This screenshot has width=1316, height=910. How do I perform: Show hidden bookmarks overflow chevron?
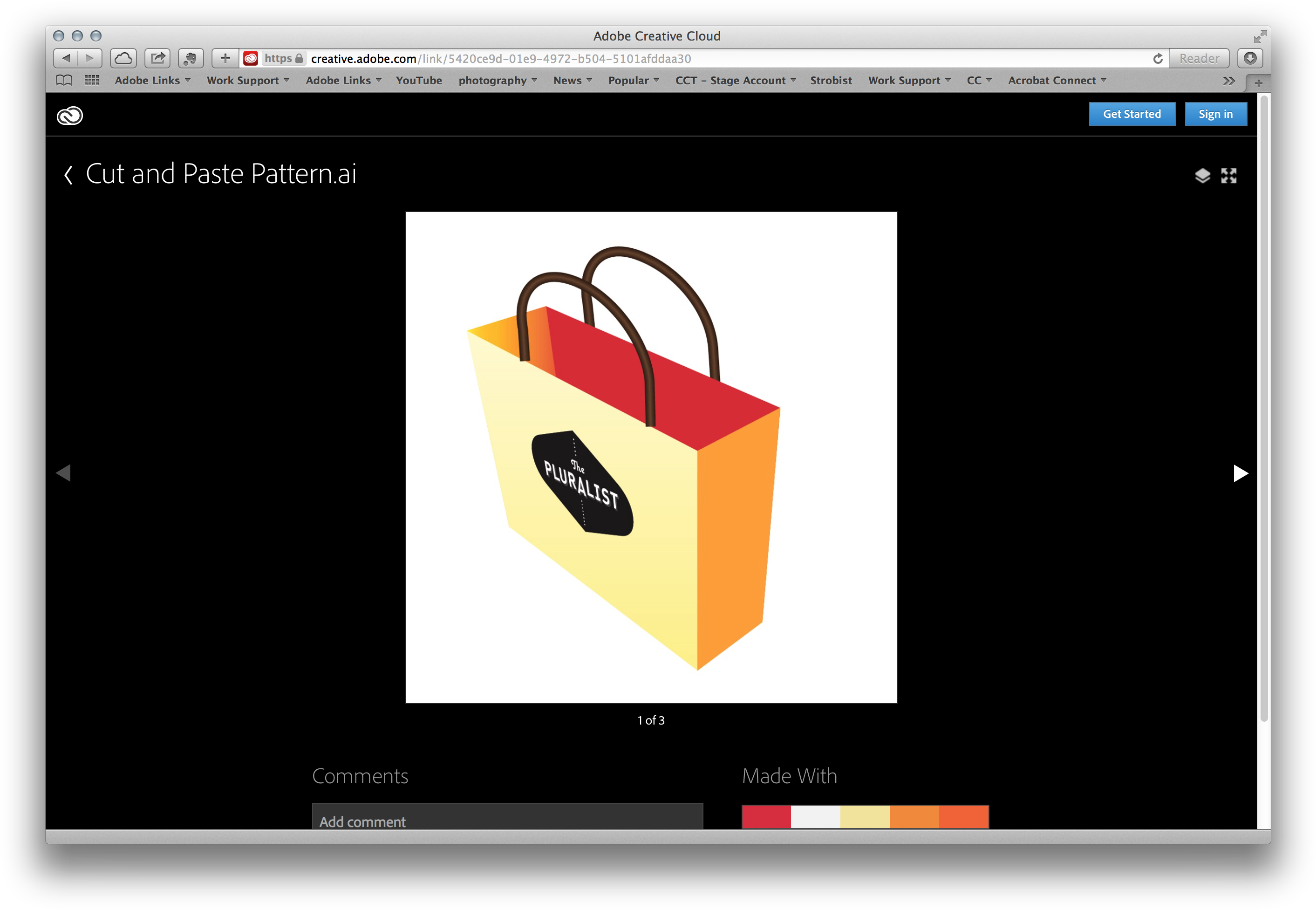click(1228, 81)
